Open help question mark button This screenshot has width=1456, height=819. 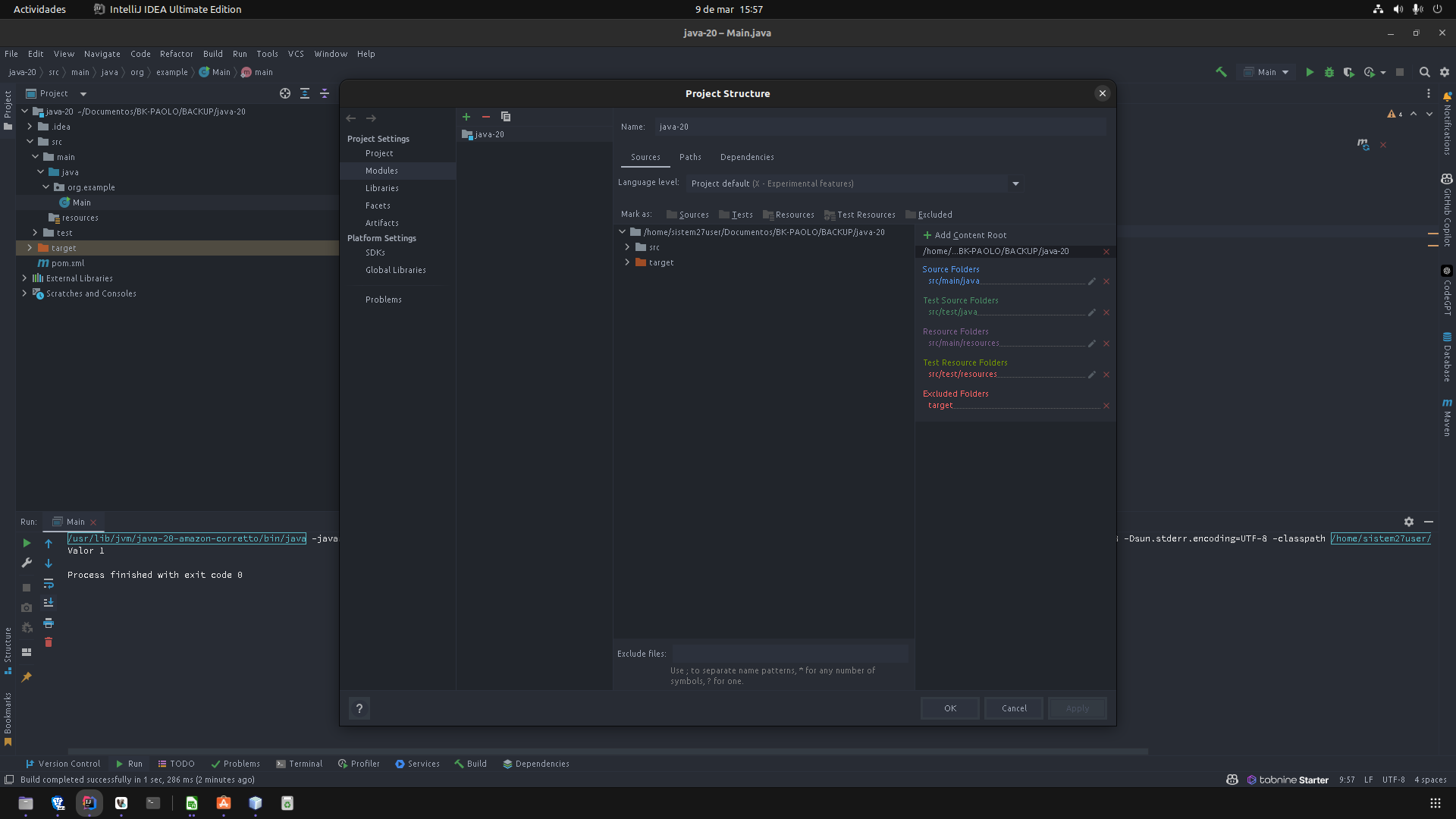[x=359, y=708]
